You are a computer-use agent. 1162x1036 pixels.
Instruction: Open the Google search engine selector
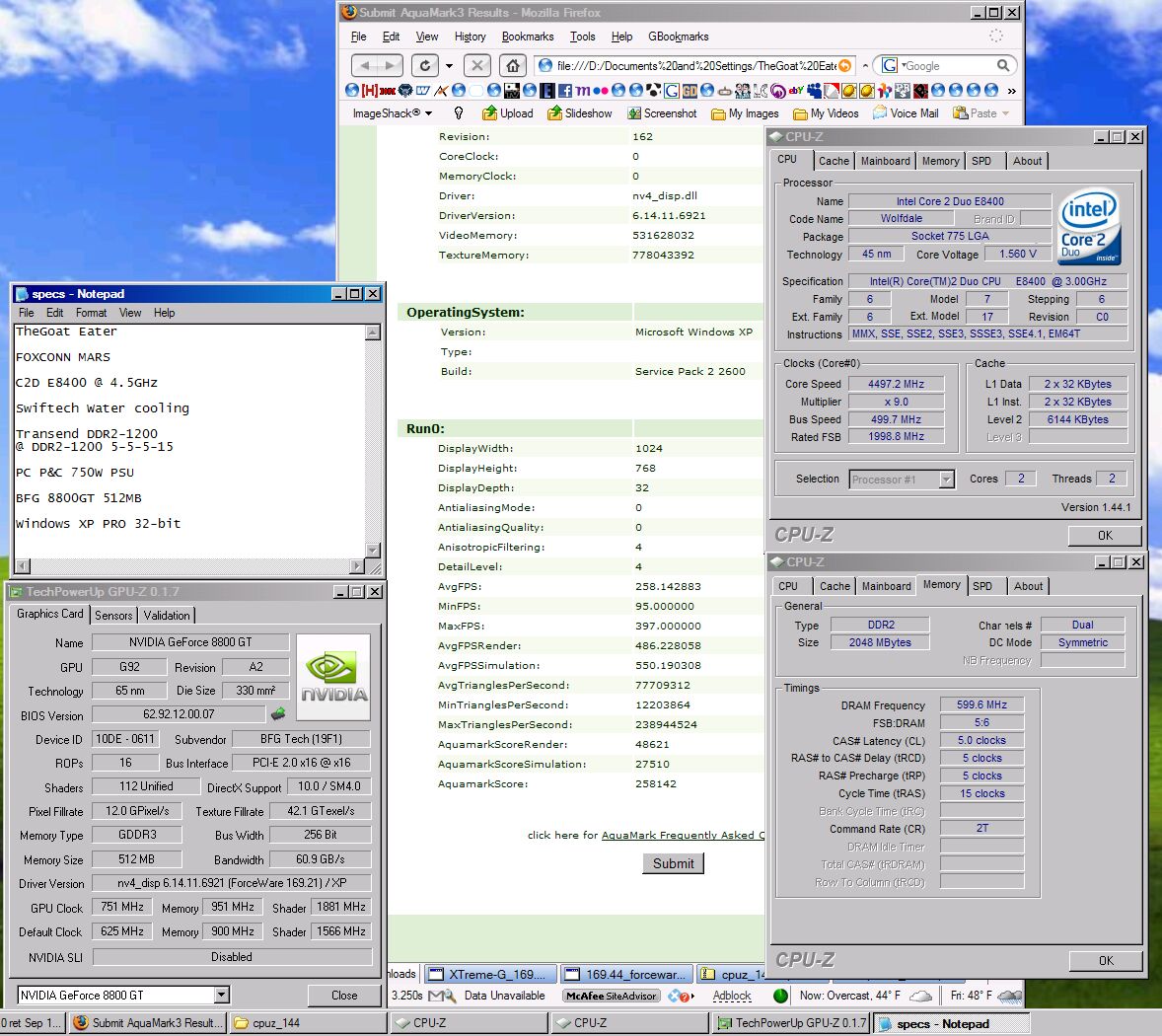(893, 65)
